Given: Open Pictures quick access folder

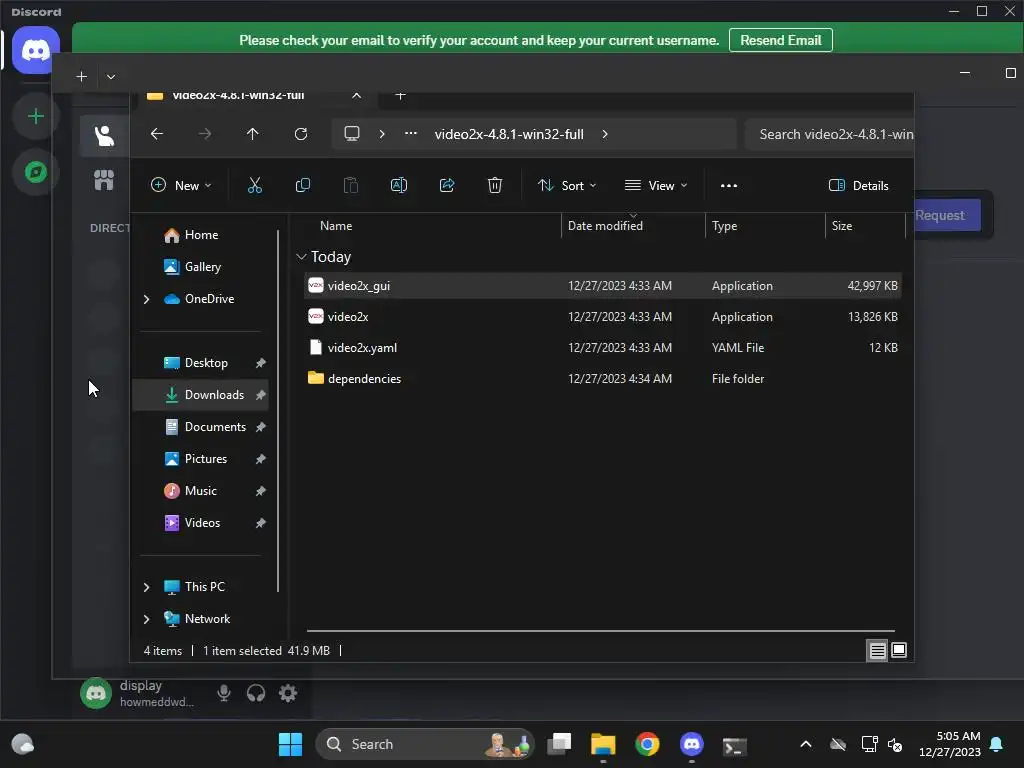Looking at the screenshot, I should click(205, 459).
